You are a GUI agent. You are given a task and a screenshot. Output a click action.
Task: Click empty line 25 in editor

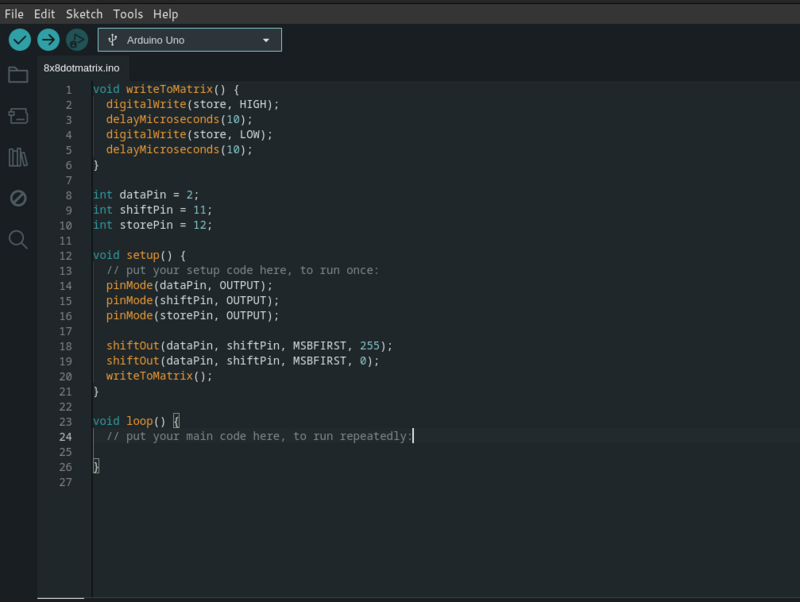pos(444,452)
